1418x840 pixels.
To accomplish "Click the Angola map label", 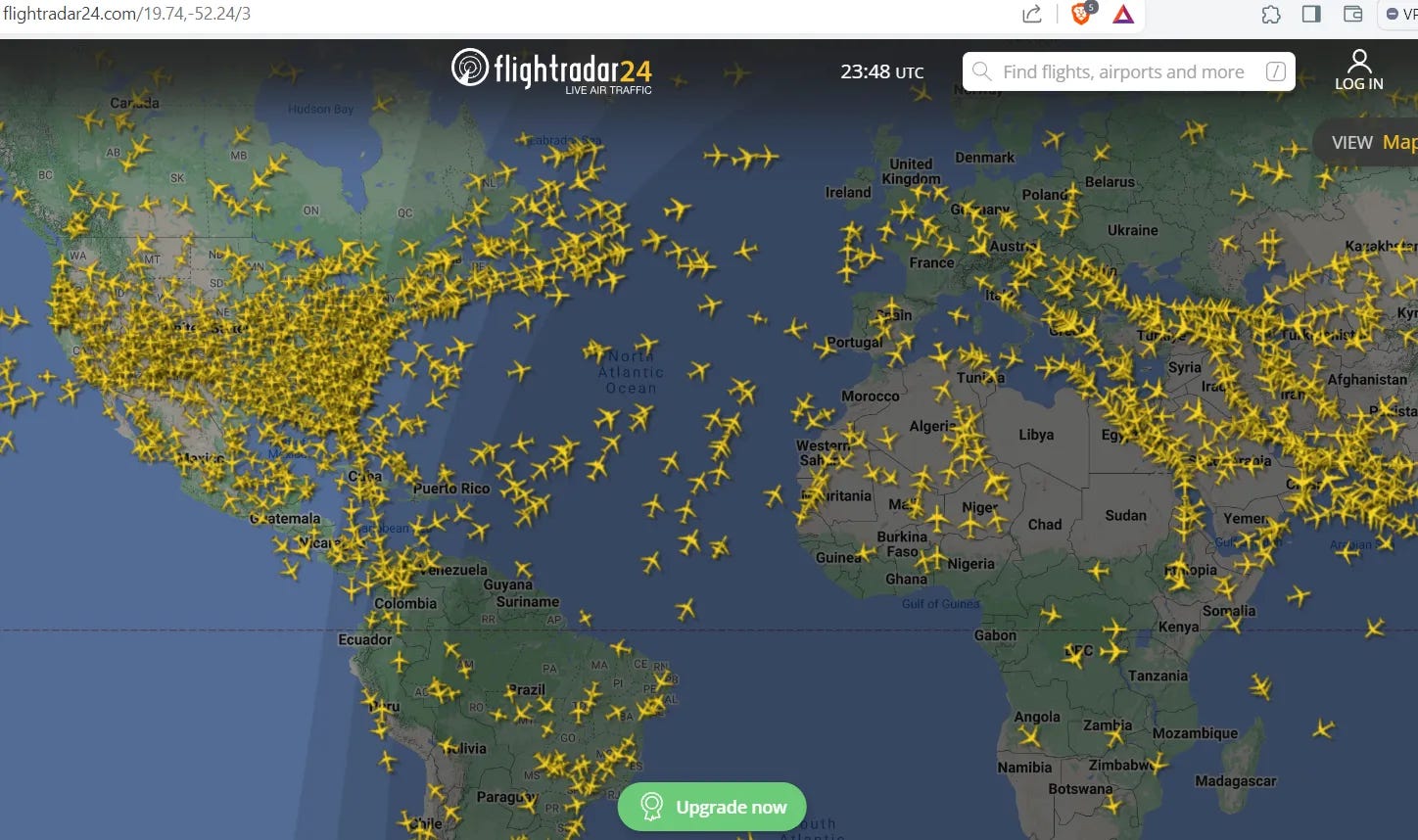I will [1037, 718].
